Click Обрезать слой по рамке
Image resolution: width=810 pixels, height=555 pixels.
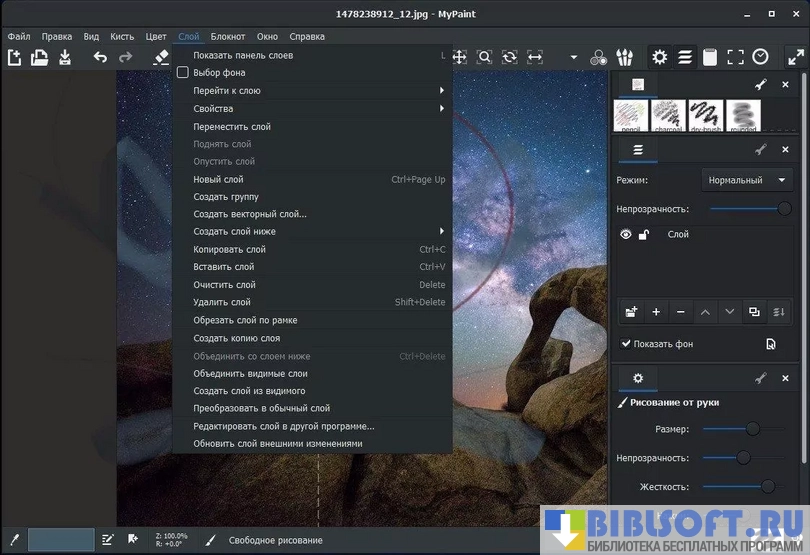point(245,320)
